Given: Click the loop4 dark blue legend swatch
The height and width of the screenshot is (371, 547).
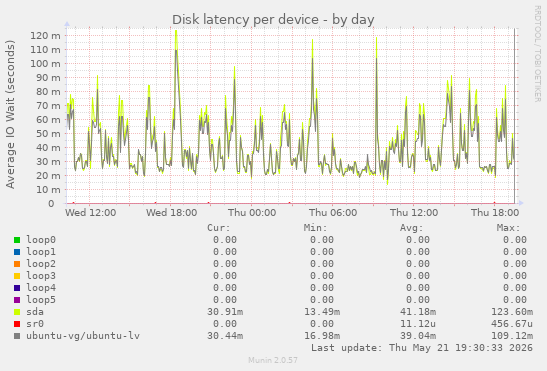Looking at the screenshot, I should [17, 288].
